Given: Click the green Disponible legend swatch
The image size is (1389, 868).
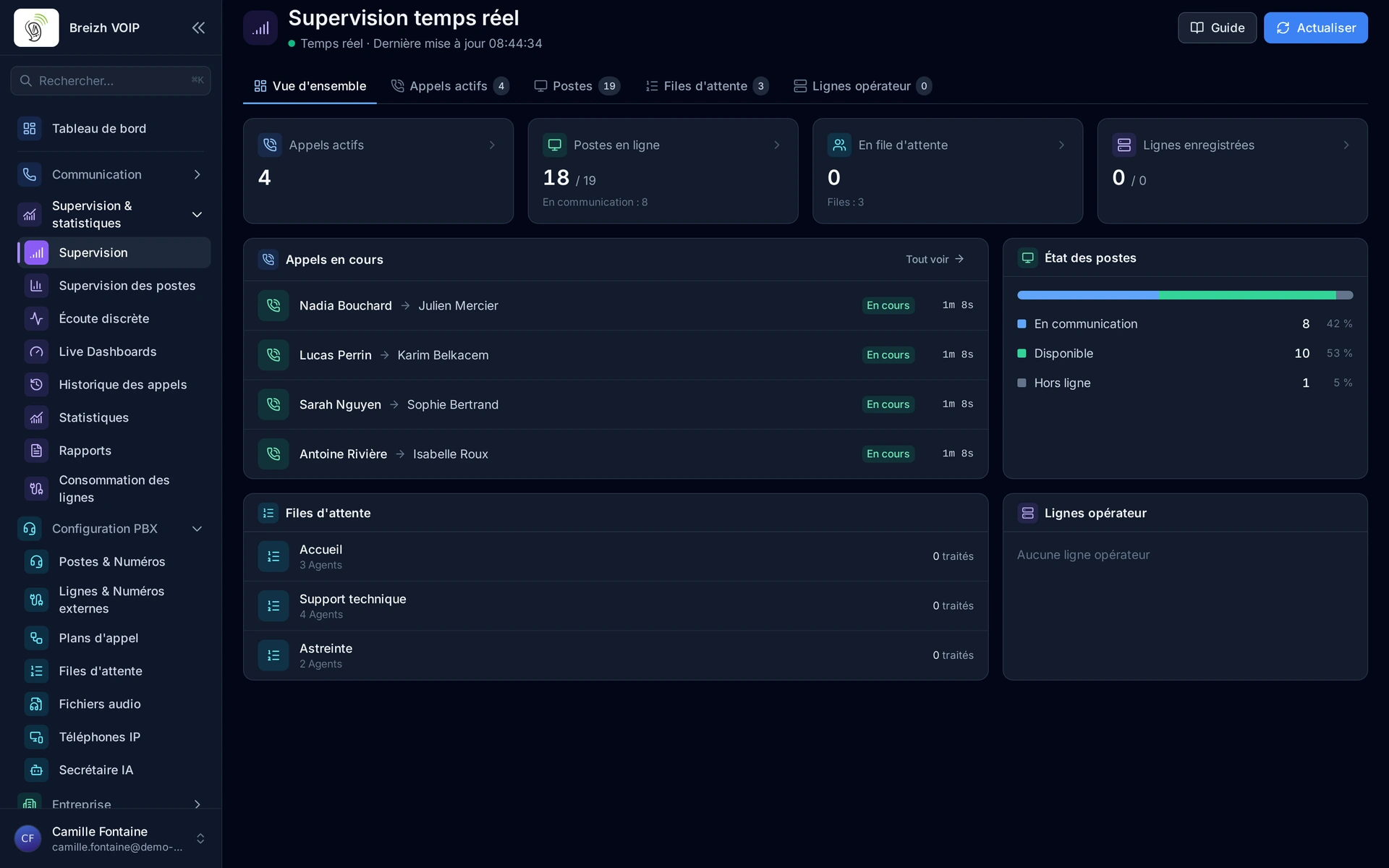Looking at the screenshot, I should [1021, 354].
